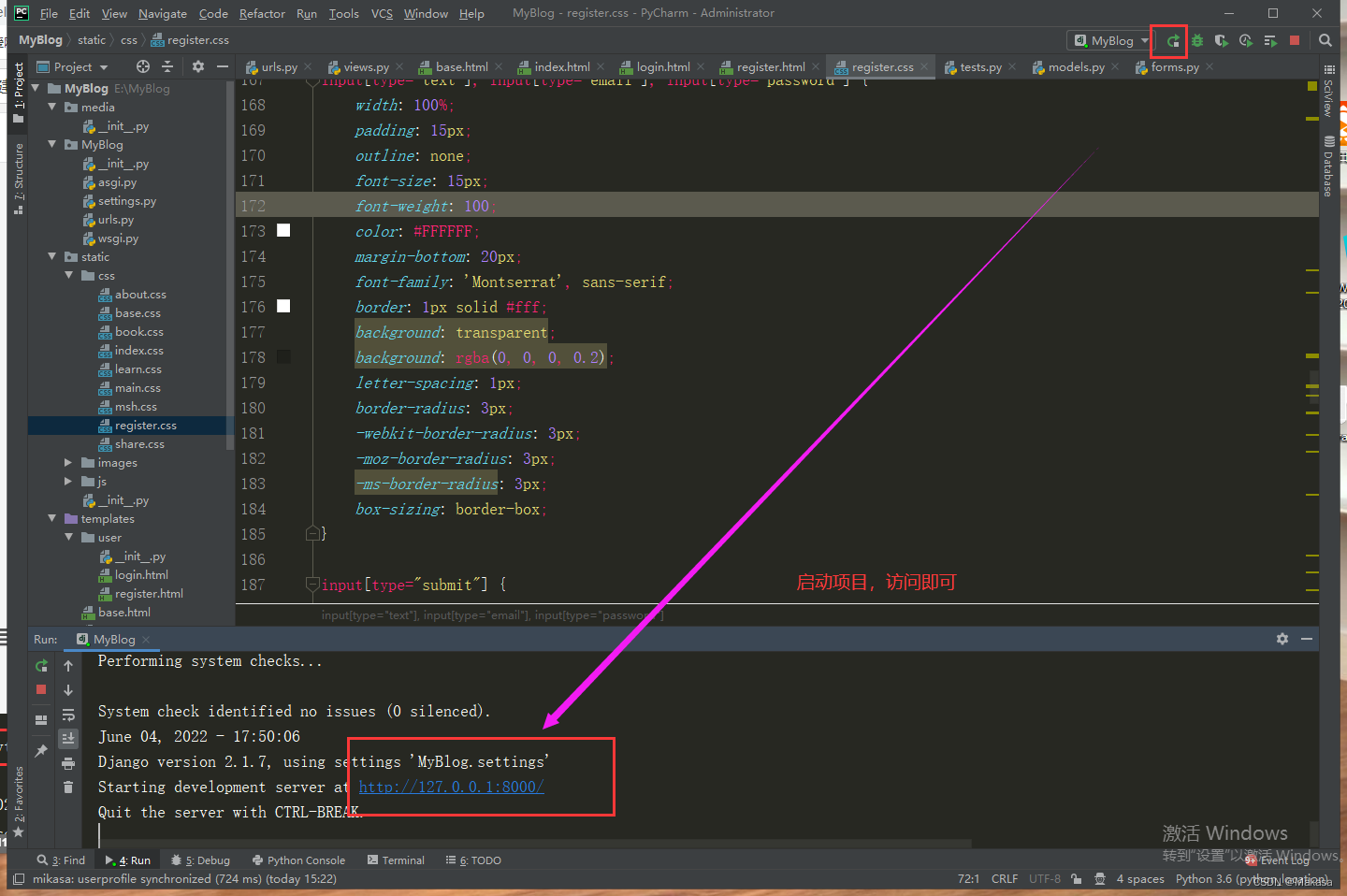This screenshot has width=1347, height=896.
Task: Collapse the user folder
Action: point(69,537)
